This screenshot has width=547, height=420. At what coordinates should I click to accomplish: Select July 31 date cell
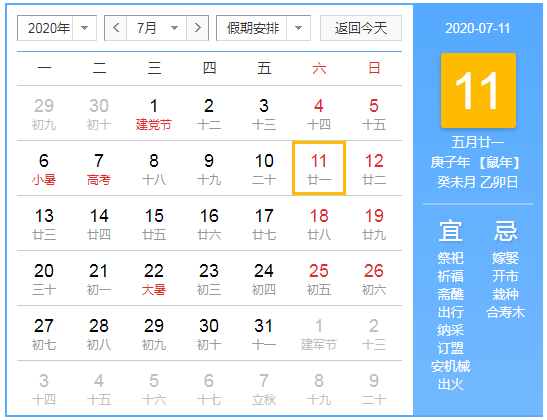(x=264, y=334)
